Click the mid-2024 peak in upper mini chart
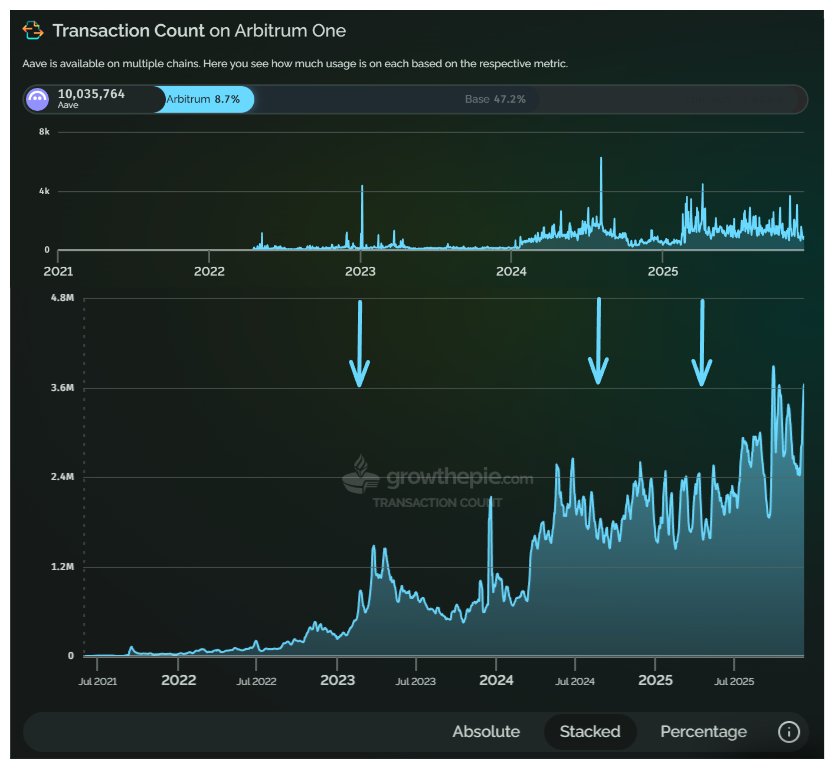This screenshot has width=834, height=768. (x=601, y=162)
